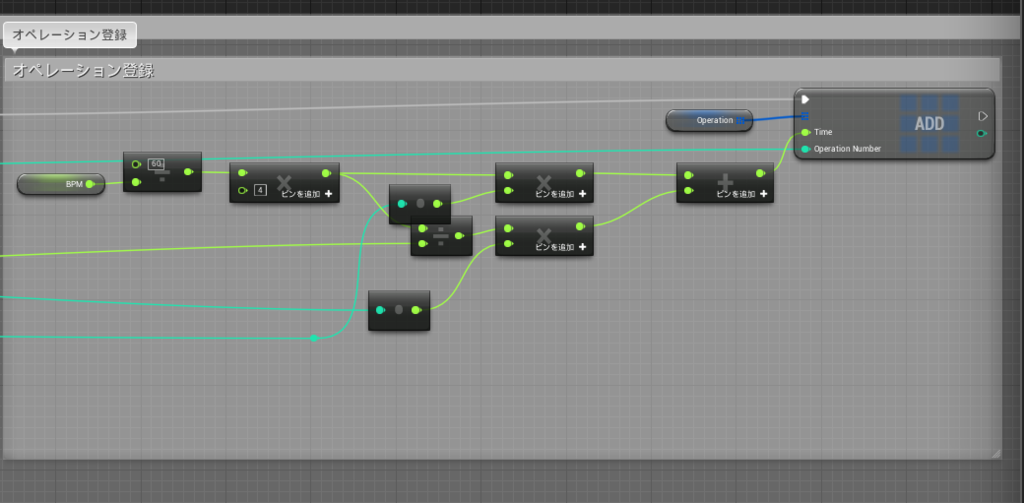The image size is (1024, 503).
Task: Click the ADD node execution output pin
Action: tap(983, 116)
